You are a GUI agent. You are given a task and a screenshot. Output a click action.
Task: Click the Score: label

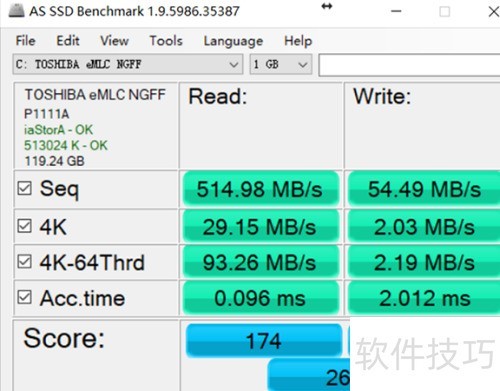tap(64, 338)
